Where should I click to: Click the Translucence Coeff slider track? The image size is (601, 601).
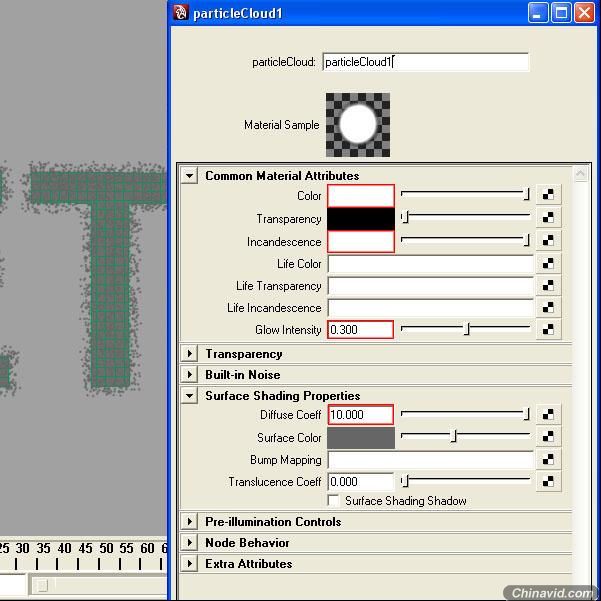tap(465, 480)
